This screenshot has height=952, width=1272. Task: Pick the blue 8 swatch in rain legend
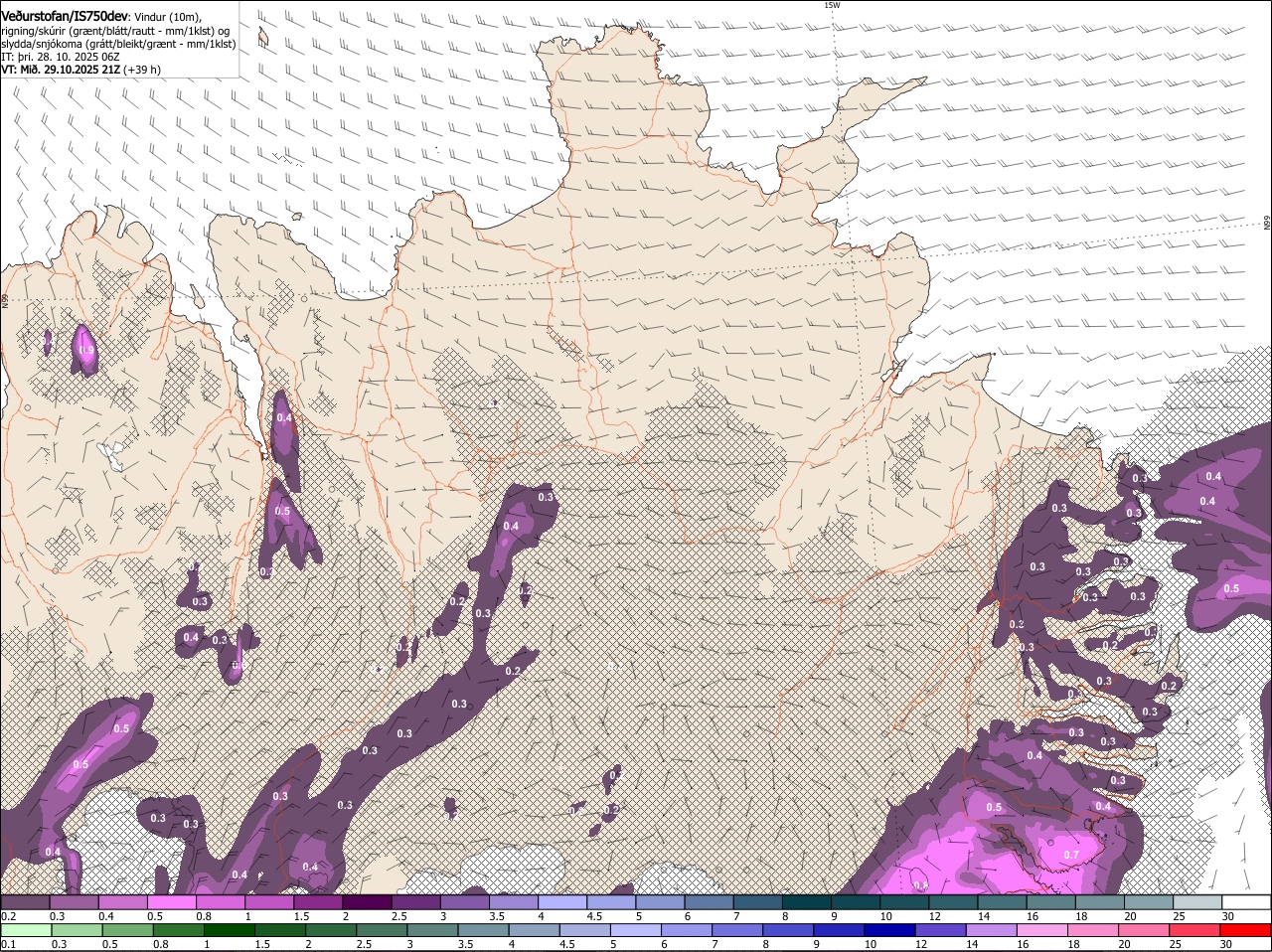(787, 930)
